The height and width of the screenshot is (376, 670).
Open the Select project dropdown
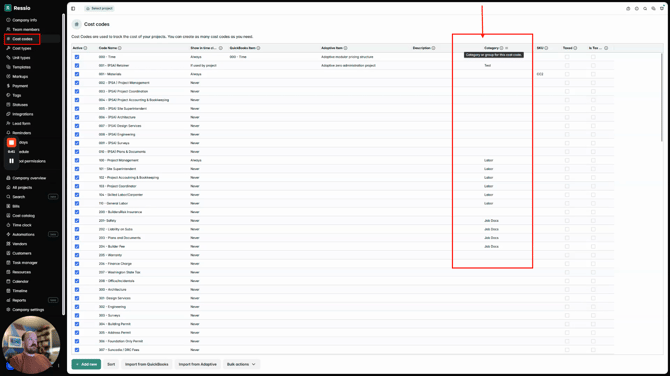coord(99,9)
